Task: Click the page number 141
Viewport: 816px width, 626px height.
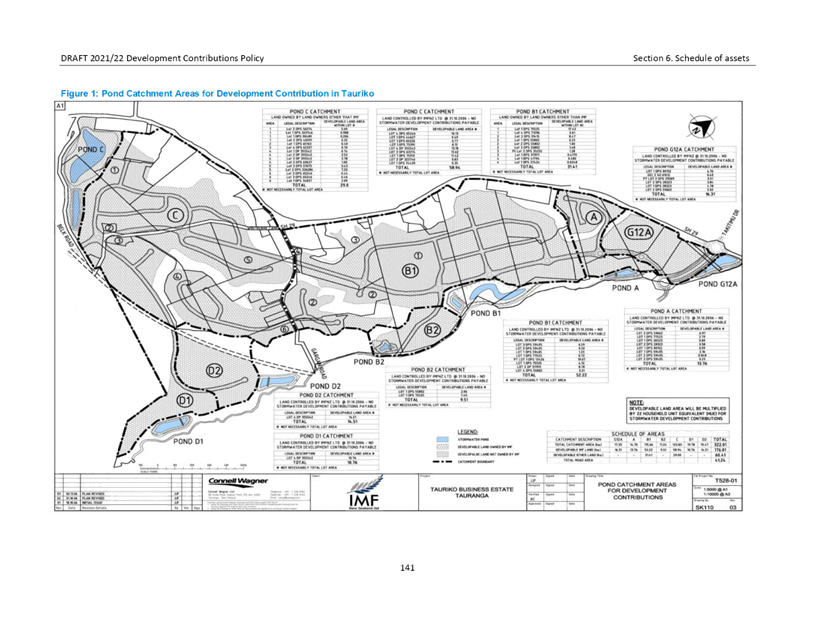Action: (x=407, y=568)
